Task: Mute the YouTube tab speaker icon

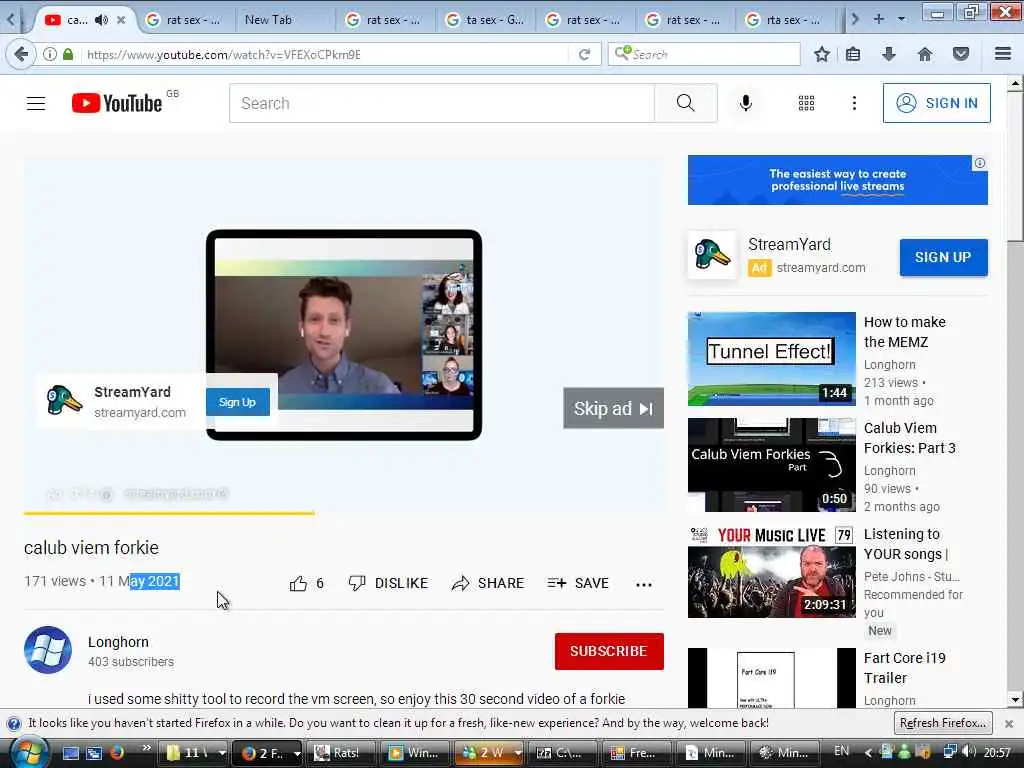Action: tap(101, 20)
